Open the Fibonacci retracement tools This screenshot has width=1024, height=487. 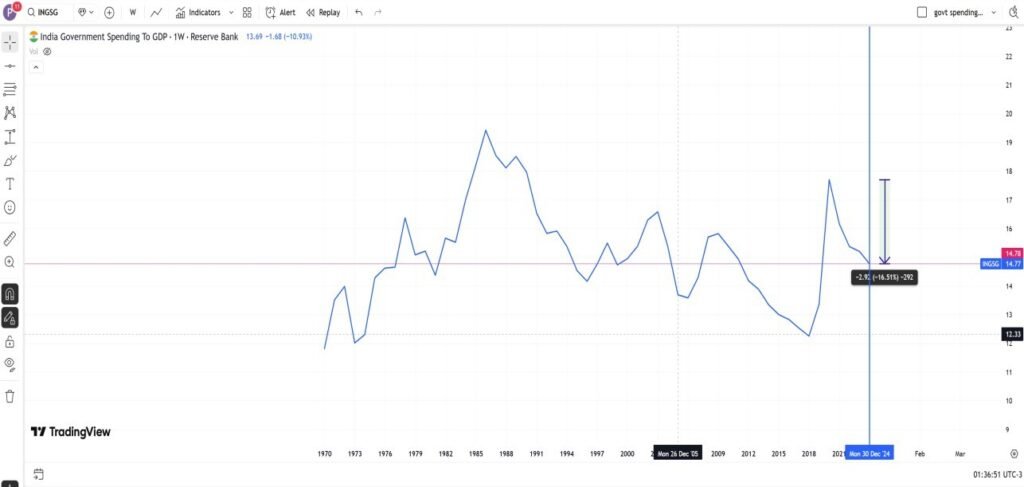10,89
